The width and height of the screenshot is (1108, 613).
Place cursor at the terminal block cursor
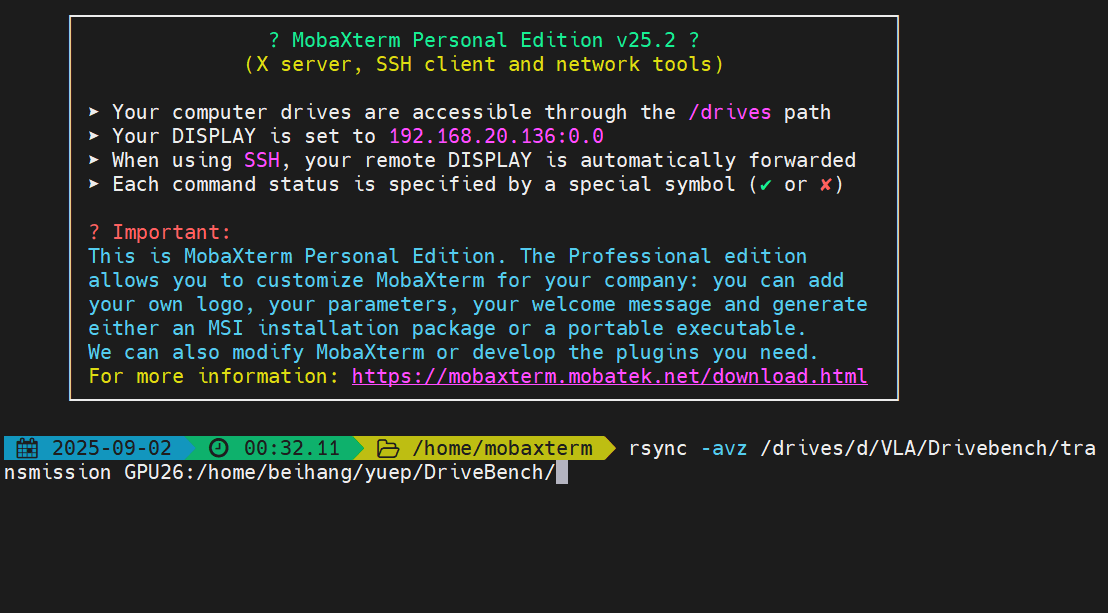click(562, 472)
